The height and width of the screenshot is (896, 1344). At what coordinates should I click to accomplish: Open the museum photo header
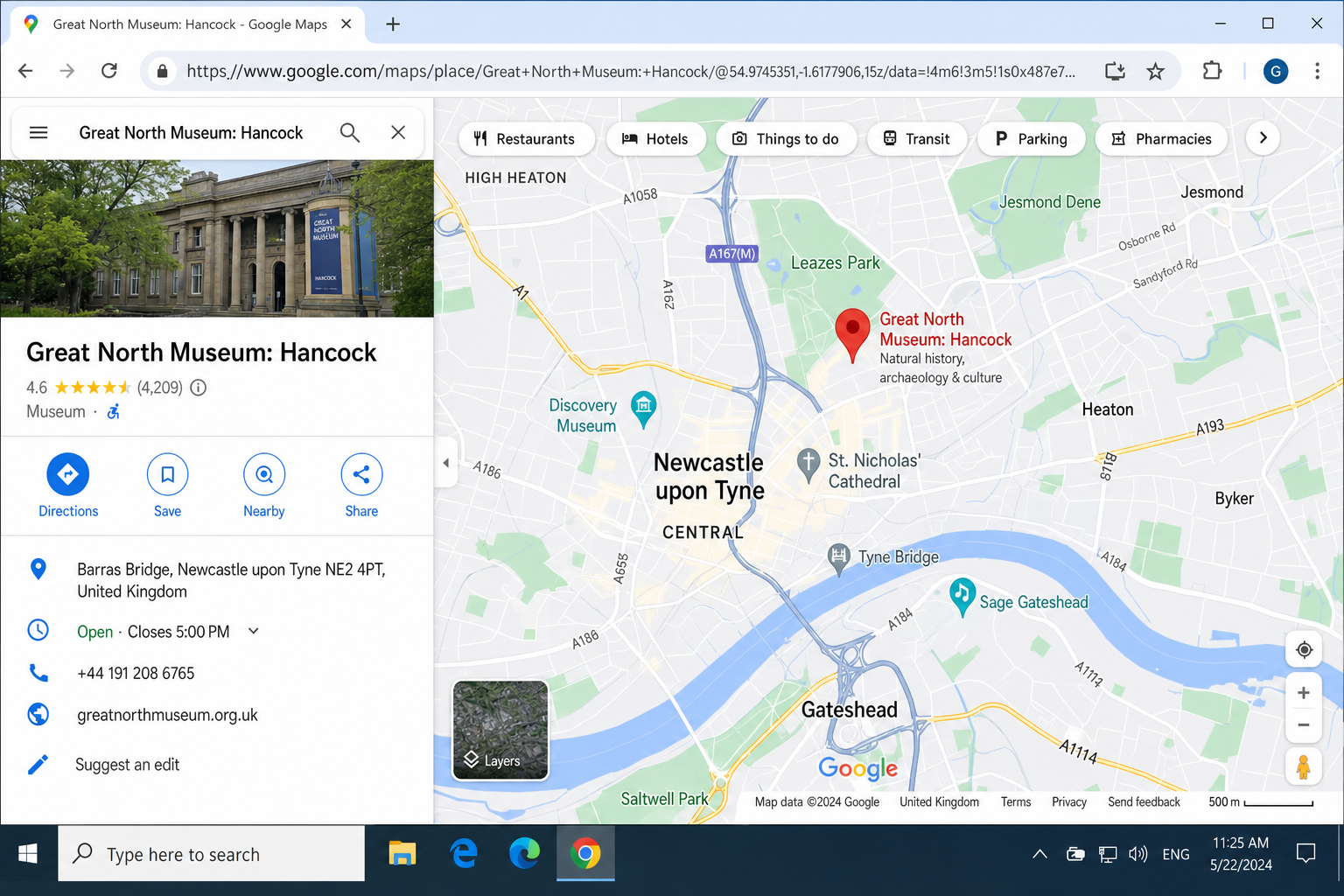217,238
